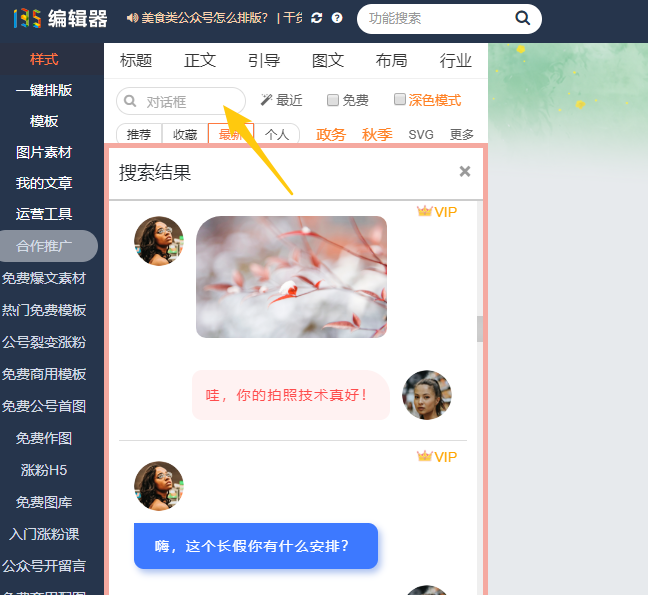
Task: Click the search icon in 对话框 field
Action: pyautogui.click(x=130, y=101)
